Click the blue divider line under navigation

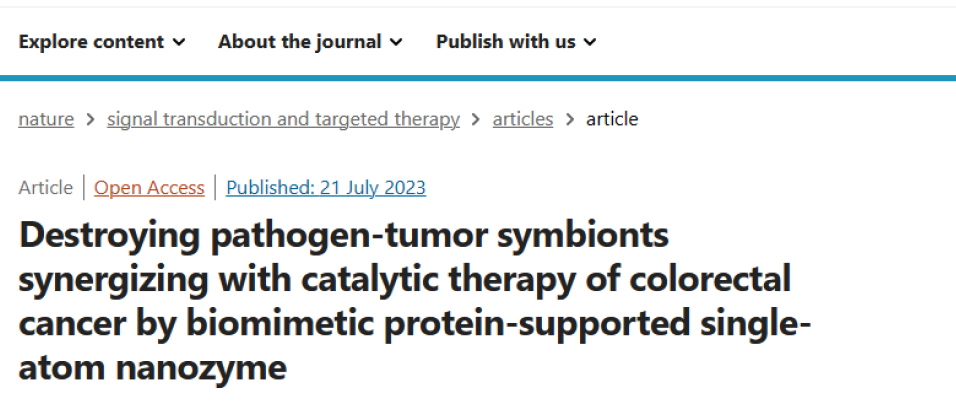click(x=478, y=77)
